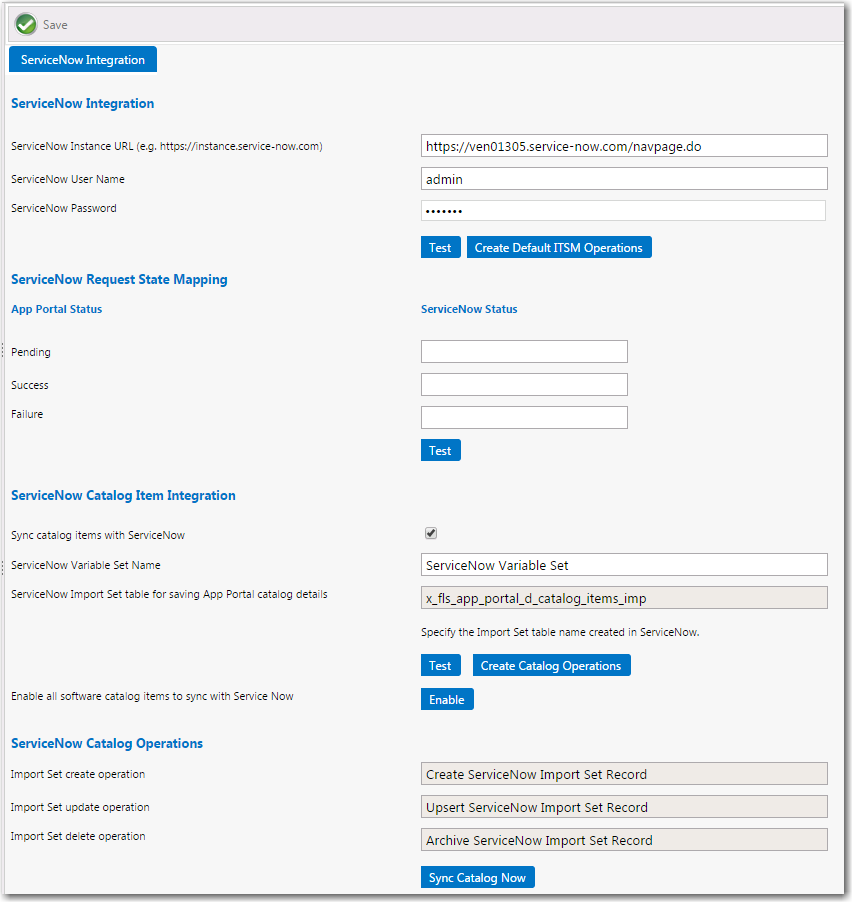Click the App Portal Status column header

[x=56, y=309]
